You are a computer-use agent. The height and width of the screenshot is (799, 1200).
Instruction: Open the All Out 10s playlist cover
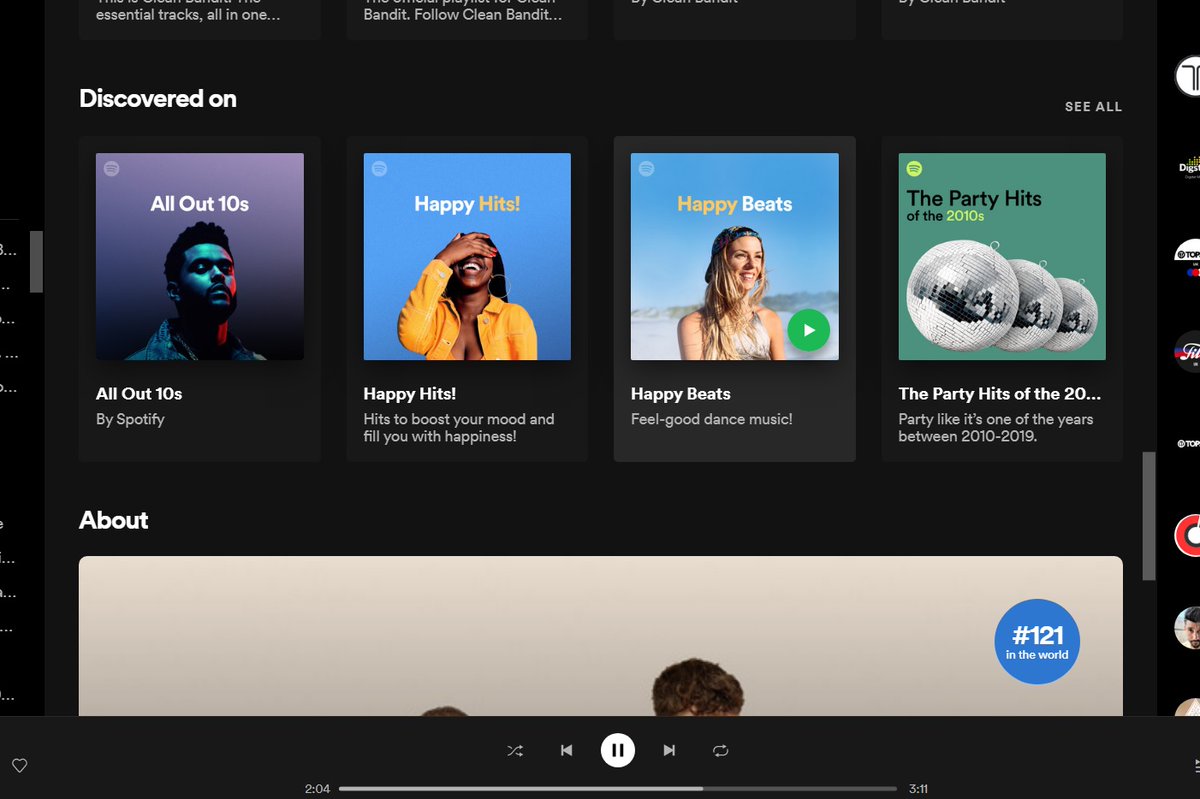200,256
